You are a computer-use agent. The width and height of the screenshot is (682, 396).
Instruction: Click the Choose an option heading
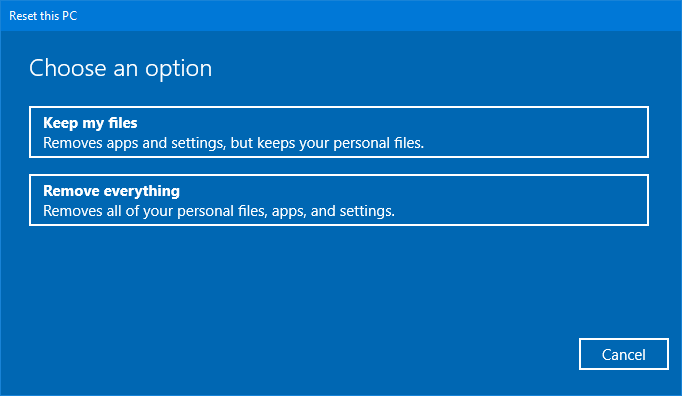pyautogui.click(x=120, y=68)
